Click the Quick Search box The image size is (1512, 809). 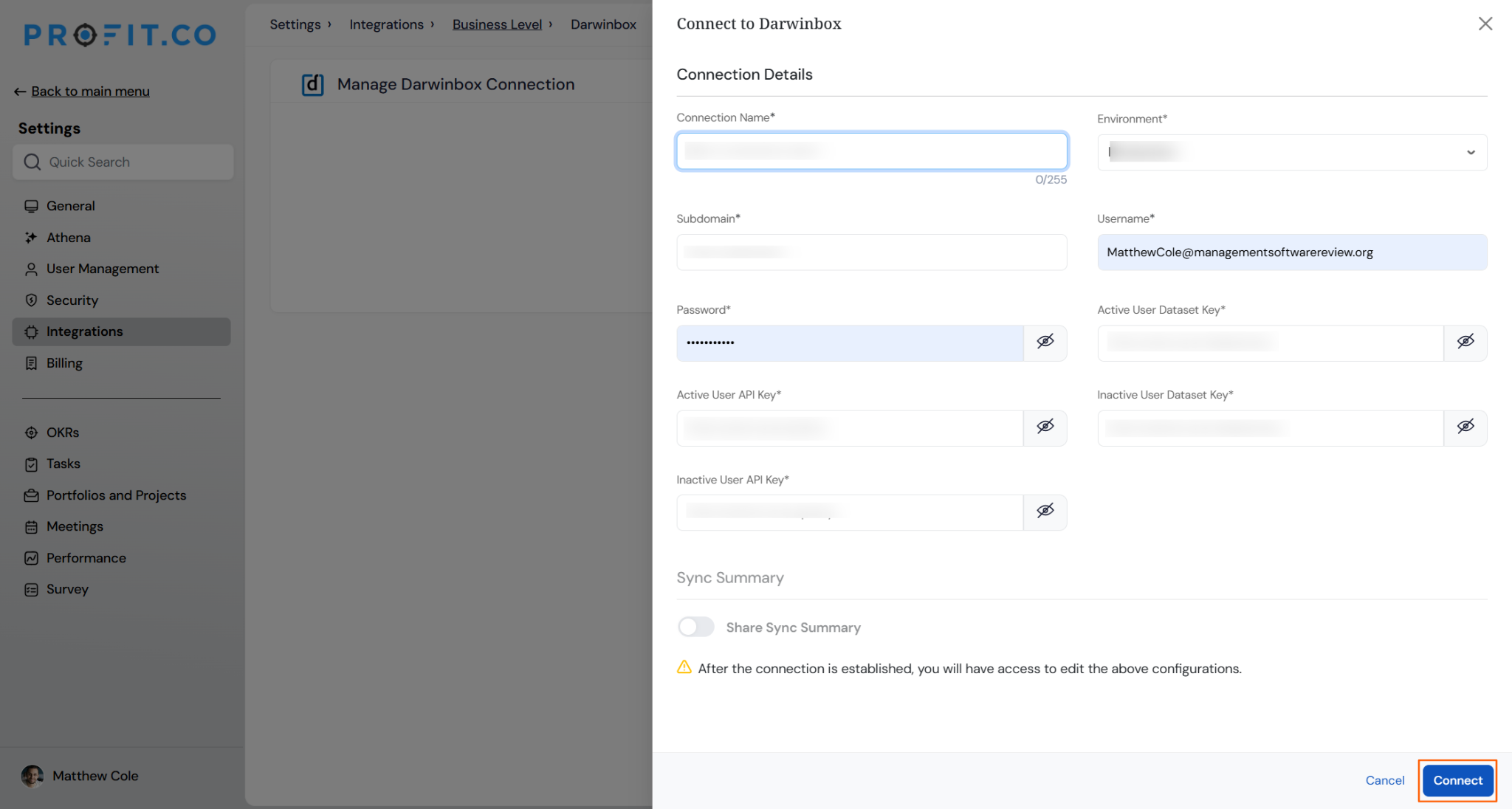tap(123, 162)
